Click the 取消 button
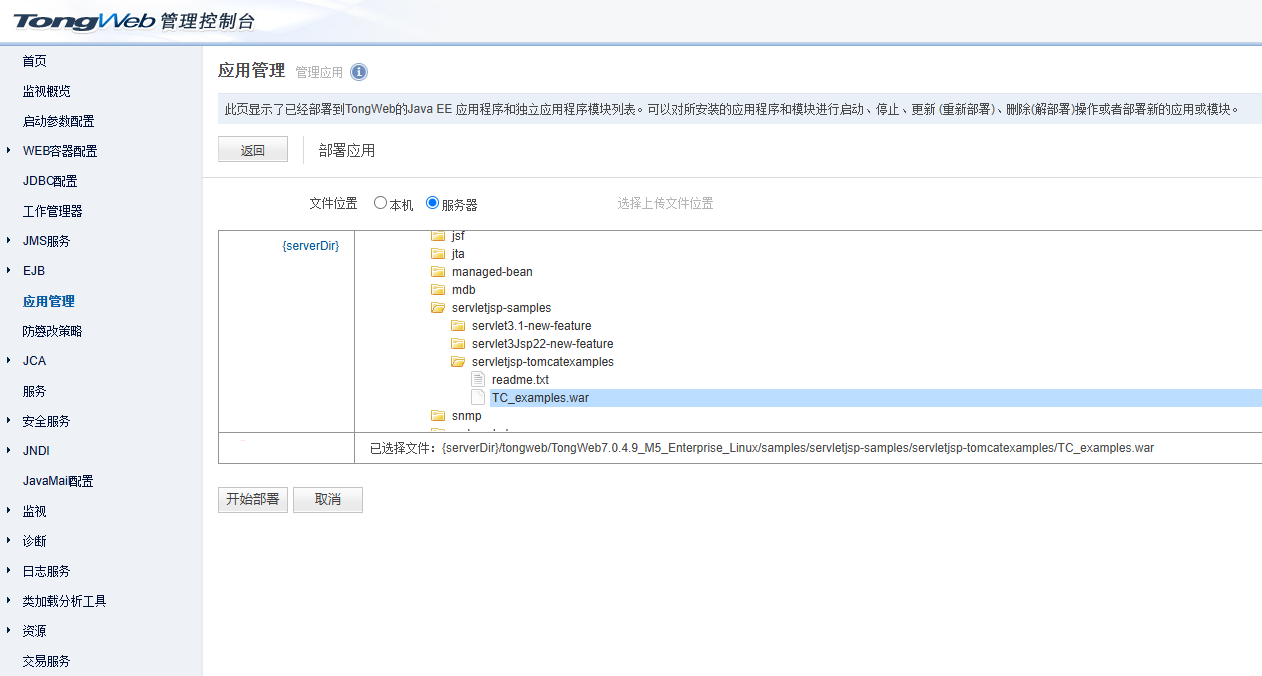 click(x=328, y=500)
